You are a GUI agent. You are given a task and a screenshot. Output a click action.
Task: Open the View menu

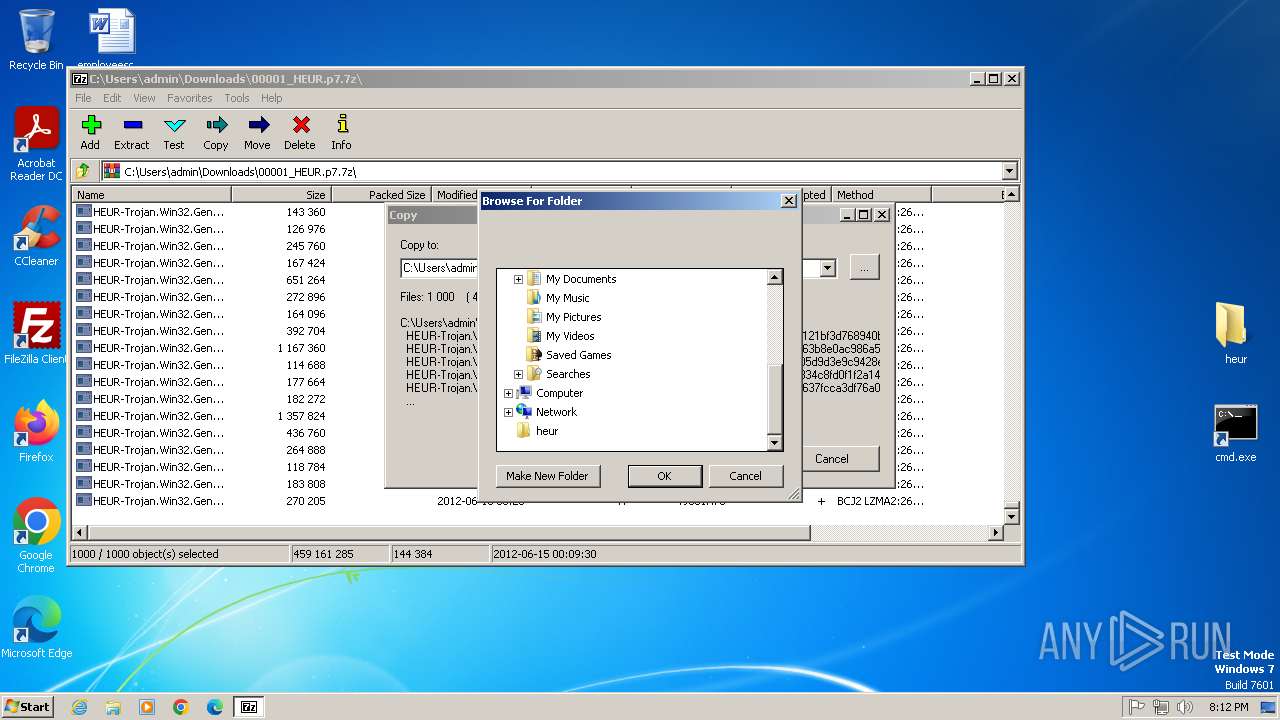144,98
